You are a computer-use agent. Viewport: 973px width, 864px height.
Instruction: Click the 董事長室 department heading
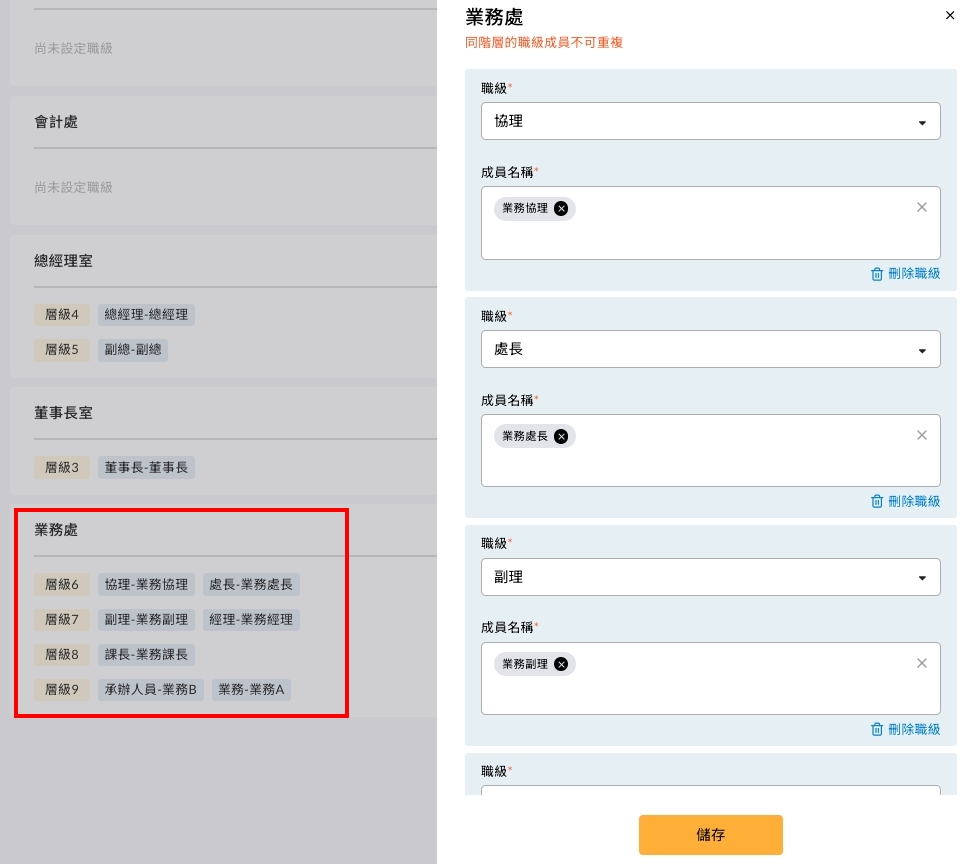(x=63, y=413)
